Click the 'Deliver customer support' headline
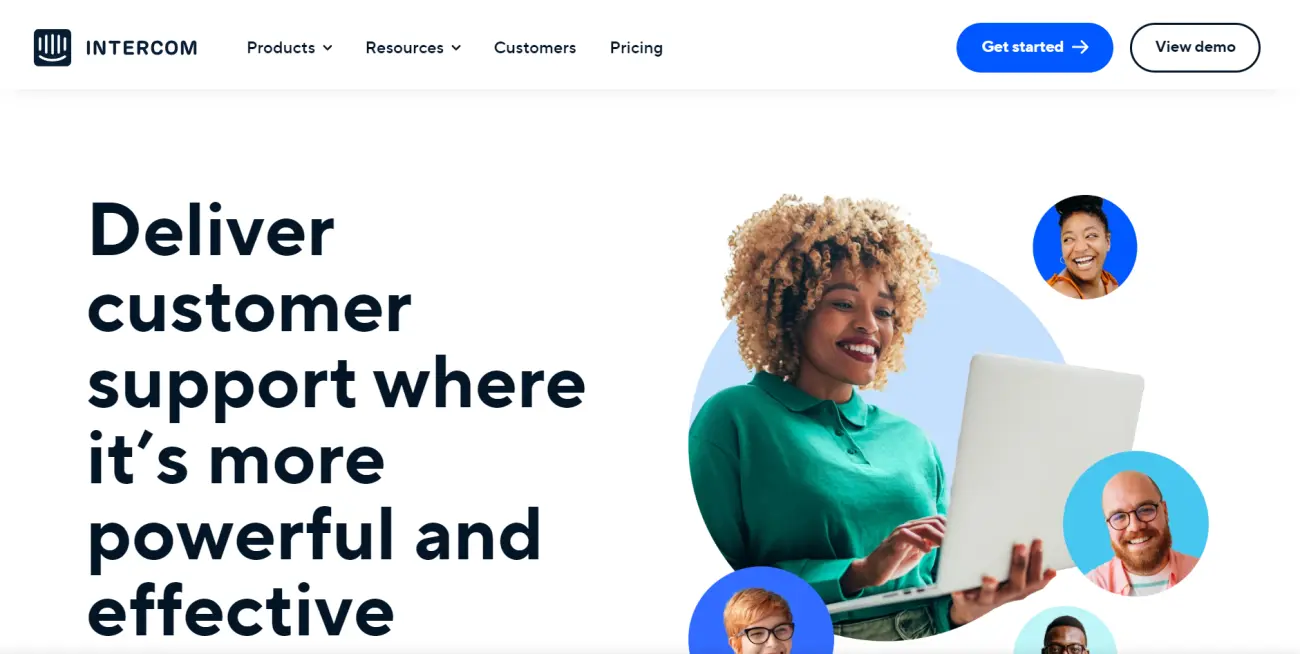 click(337, 418)
